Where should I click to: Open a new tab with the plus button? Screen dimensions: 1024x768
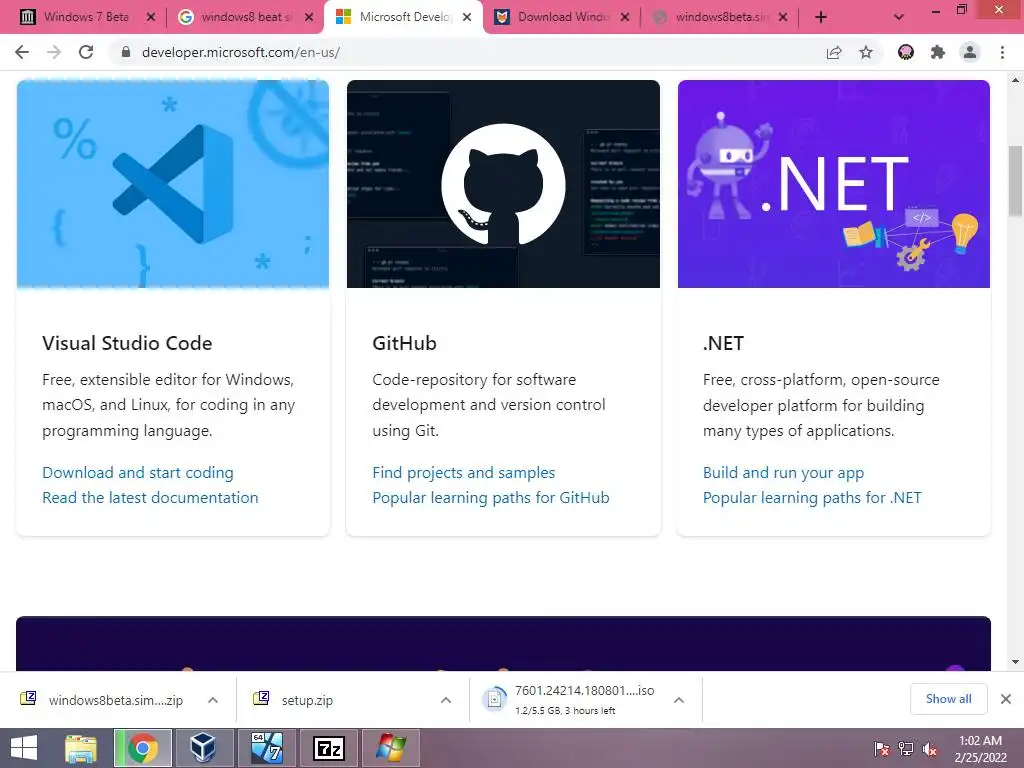pos(821,17)
